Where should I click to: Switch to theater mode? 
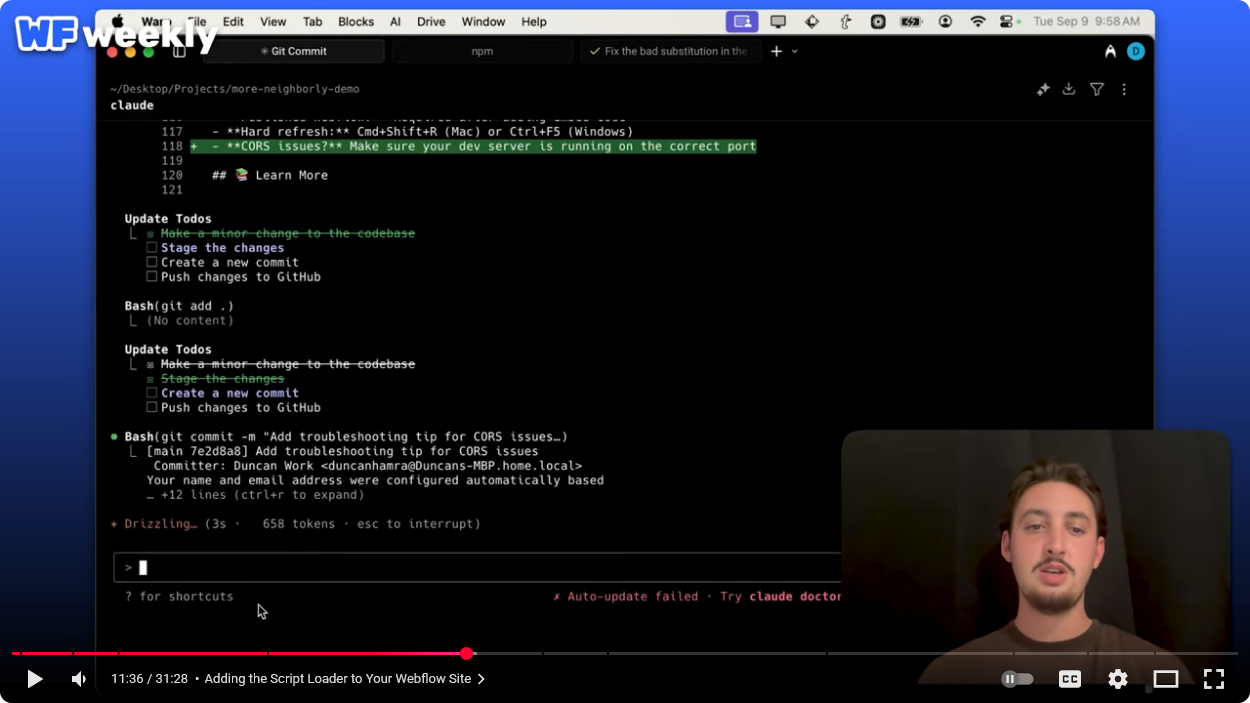pos(1166,679)
